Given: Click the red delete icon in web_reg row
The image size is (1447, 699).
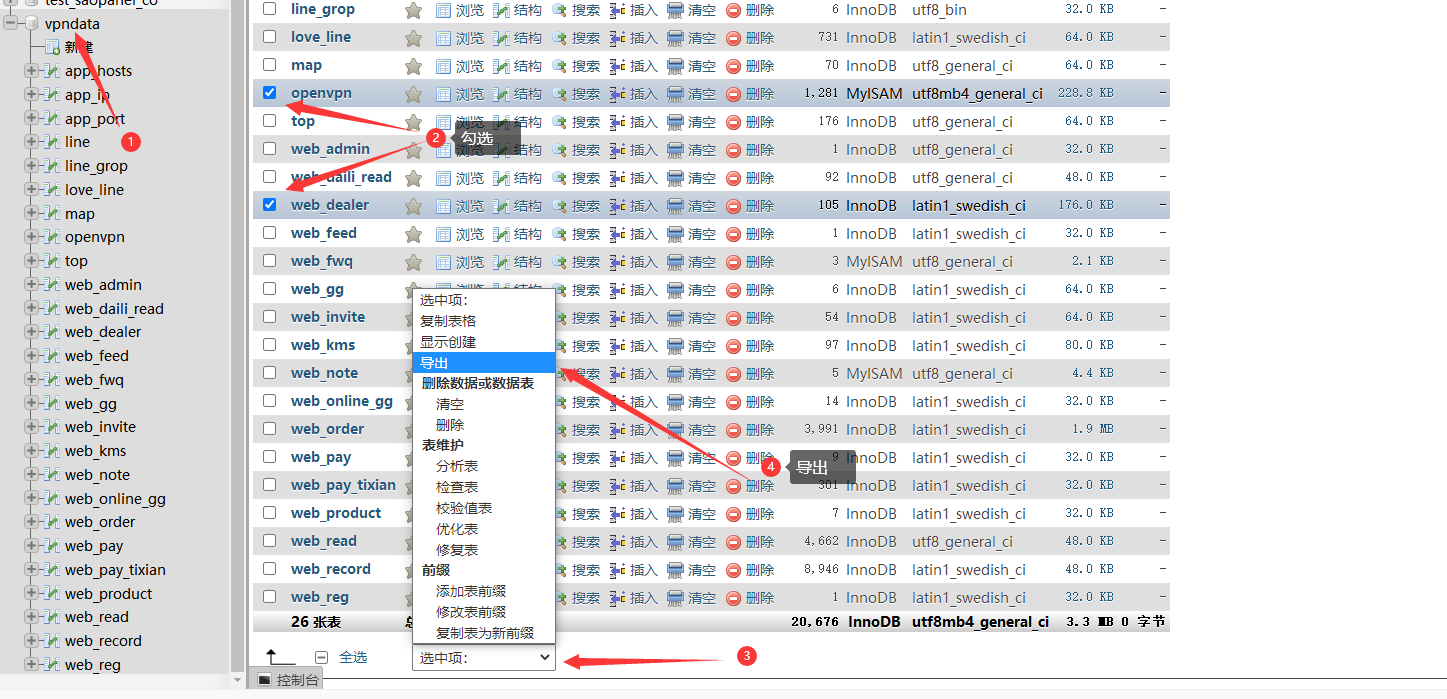Looking at the screenshot, I should pyautogui.click(x=733, y=598).
